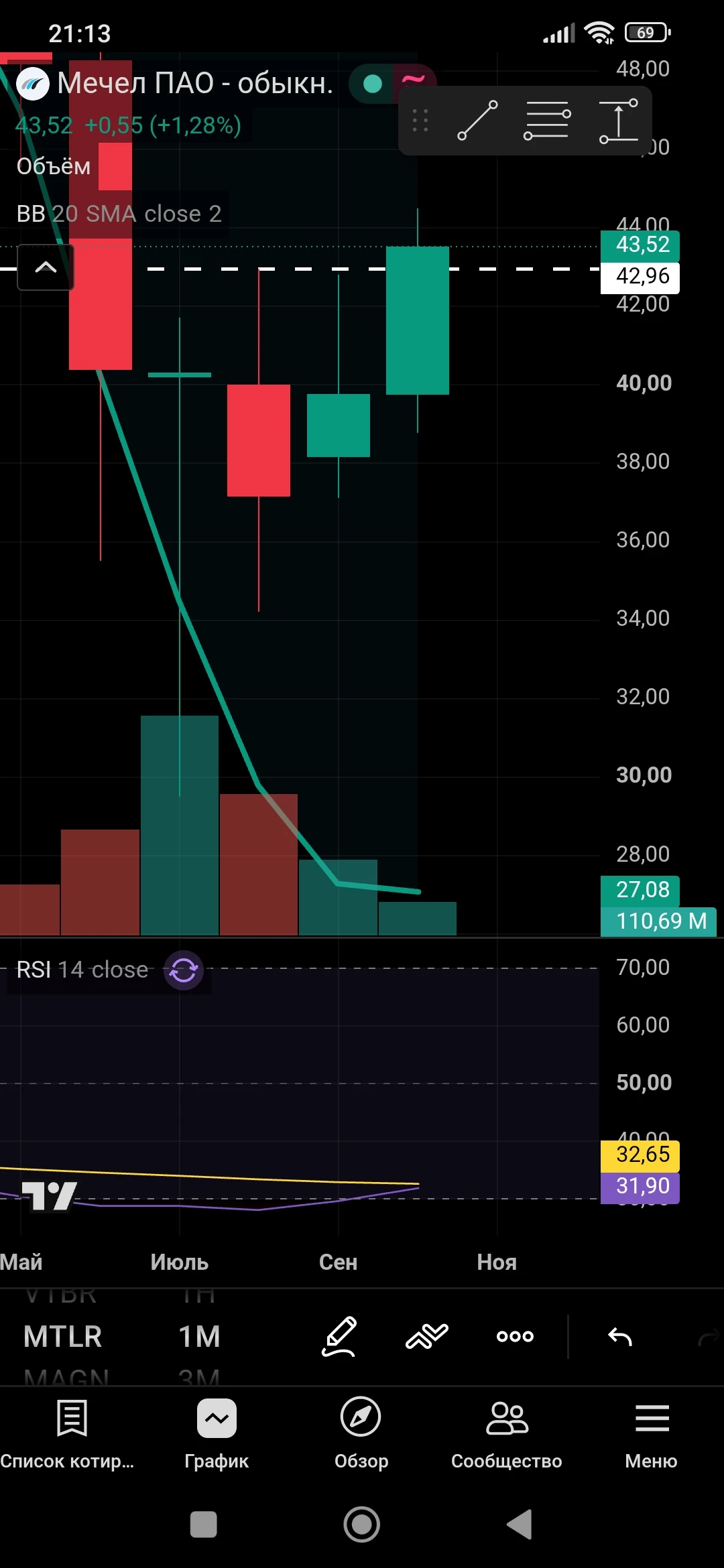The height and width of the screenshot is (1568, 724).
Task: Change the 1M timeframe selector
Action: (x=200, y=1336)
